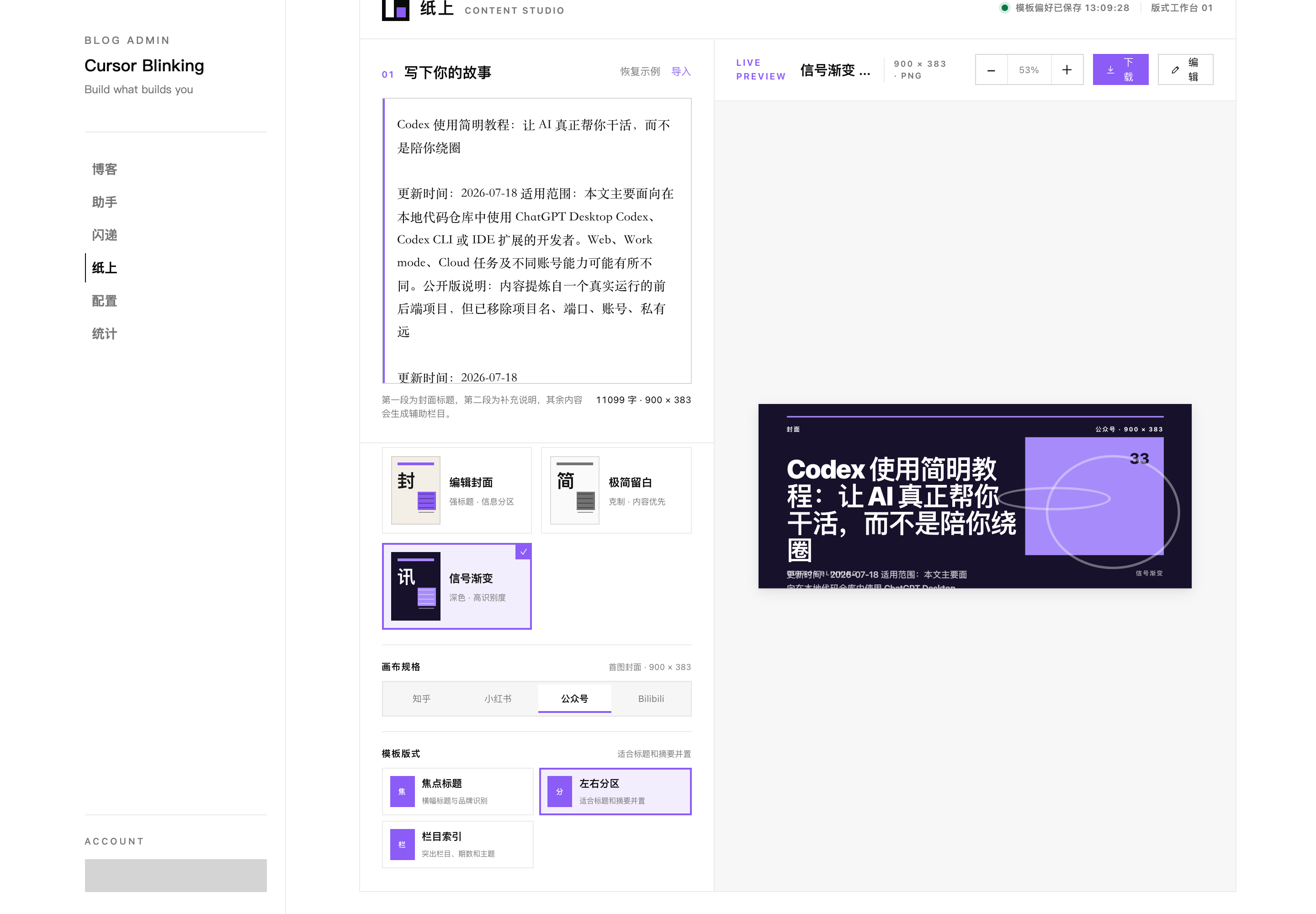Open 统计 in the sidebar
This screenshot has width=1316, height=914.
tap(105, 333)
